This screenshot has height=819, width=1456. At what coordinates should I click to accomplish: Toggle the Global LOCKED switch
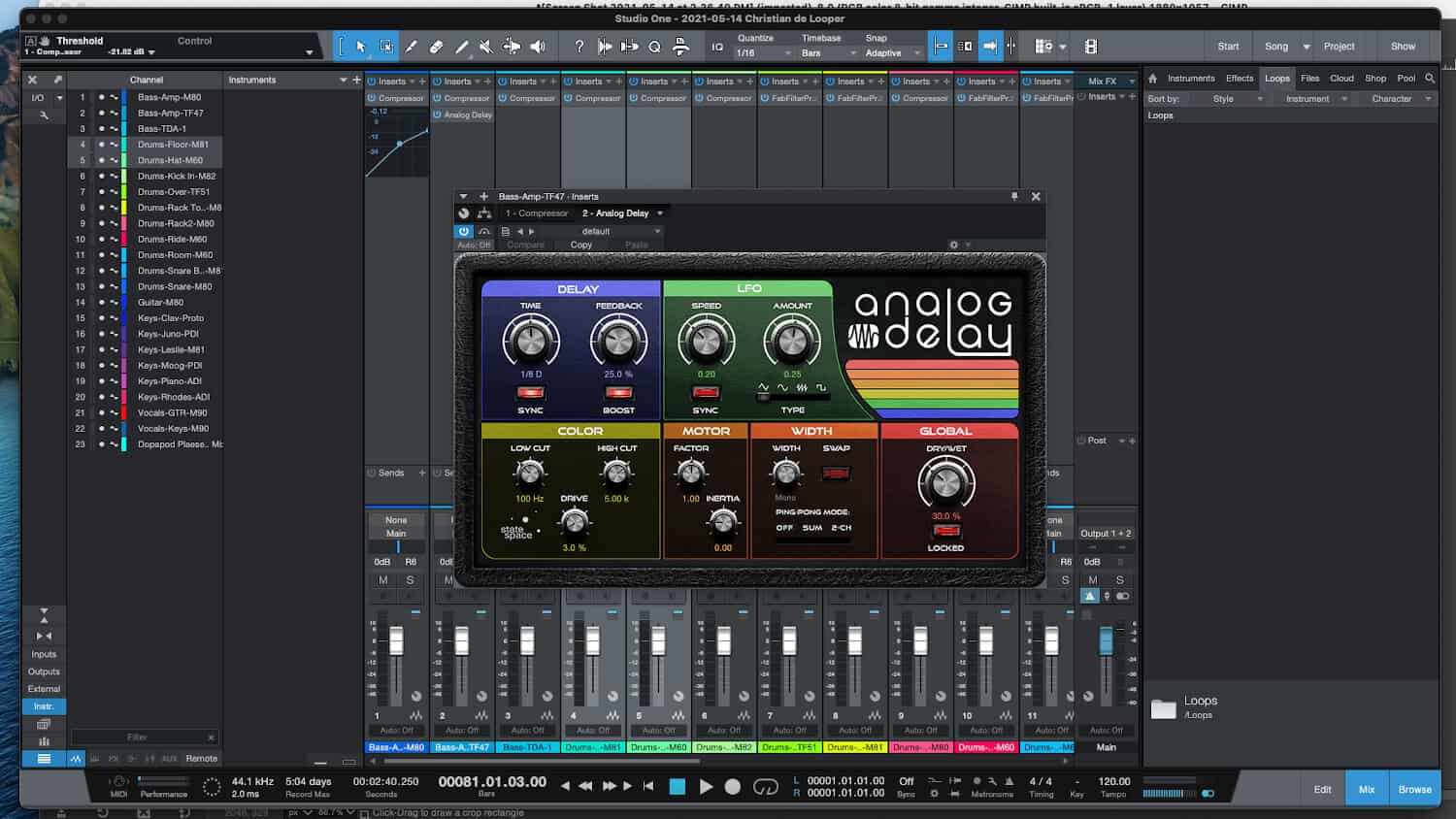pyautogui.click(x=945, y=531)
